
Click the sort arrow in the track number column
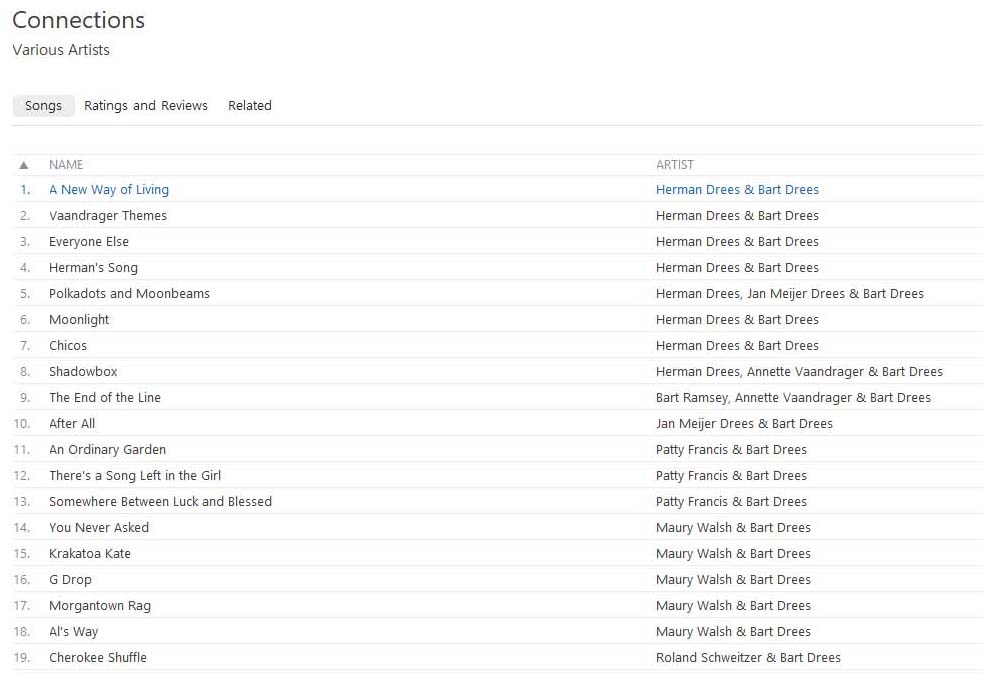point(24,165)
